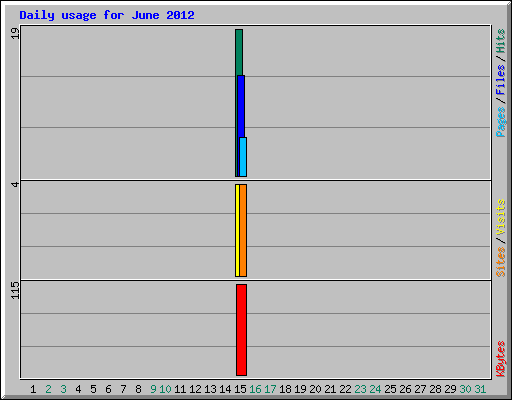
Task: Click day 5 on the x-axis
Action: (x=93, y=389)
